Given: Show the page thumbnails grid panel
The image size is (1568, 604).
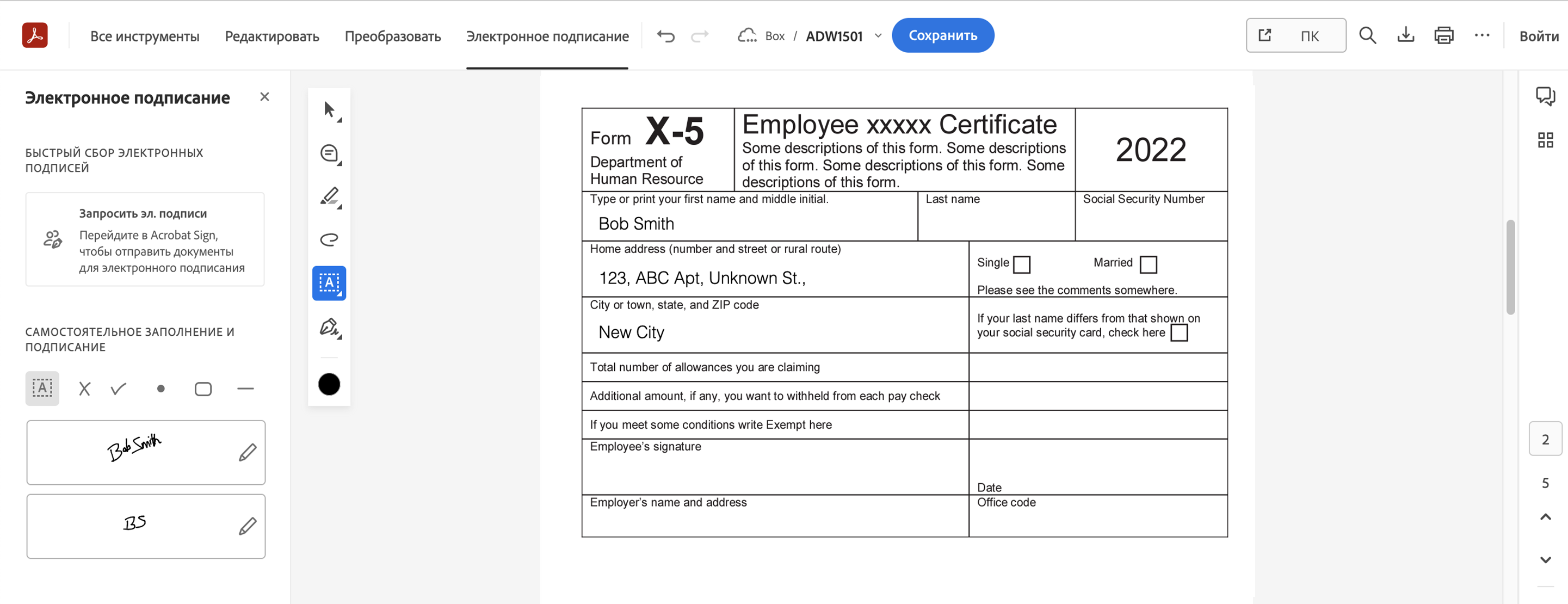Looking at the screenshot, I should (1545, 140).
